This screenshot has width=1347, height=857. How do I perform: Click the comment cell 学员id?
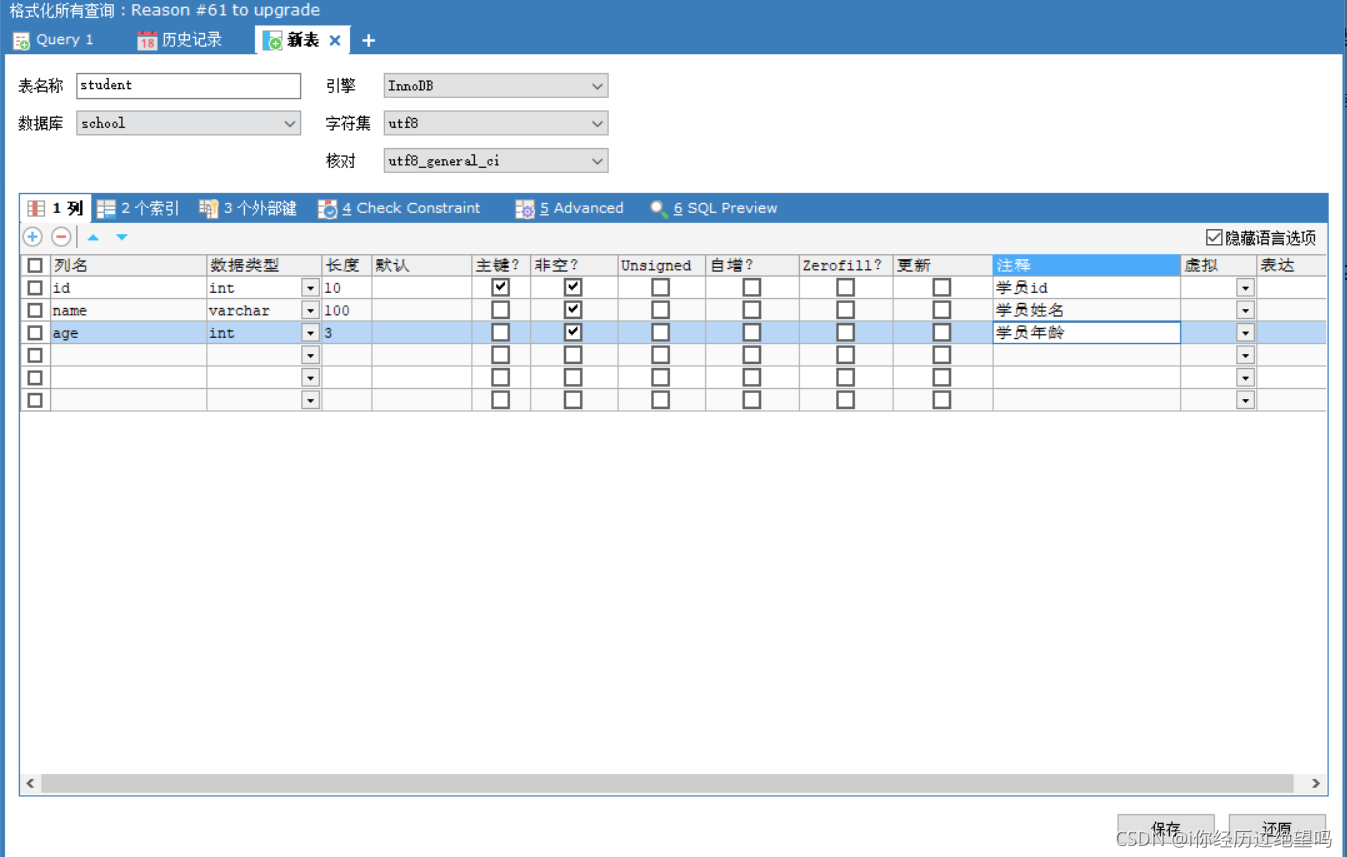tap(1086, 288)
